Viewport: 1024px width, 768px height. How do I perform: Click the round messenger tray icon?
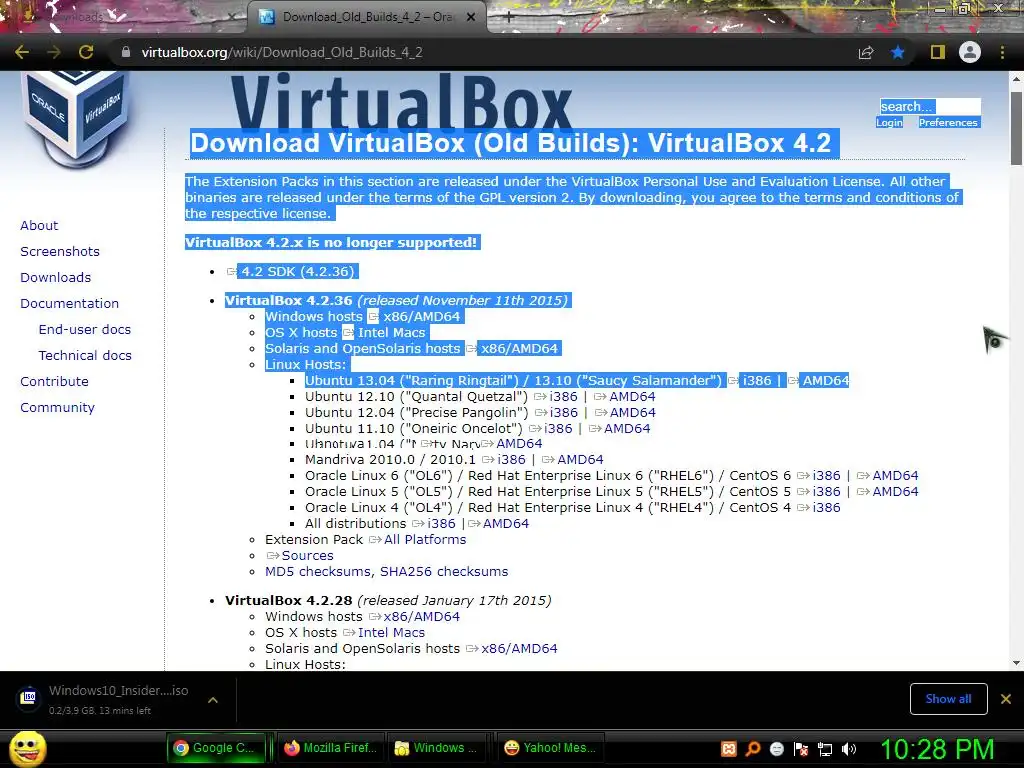click(x=776, y=749)
